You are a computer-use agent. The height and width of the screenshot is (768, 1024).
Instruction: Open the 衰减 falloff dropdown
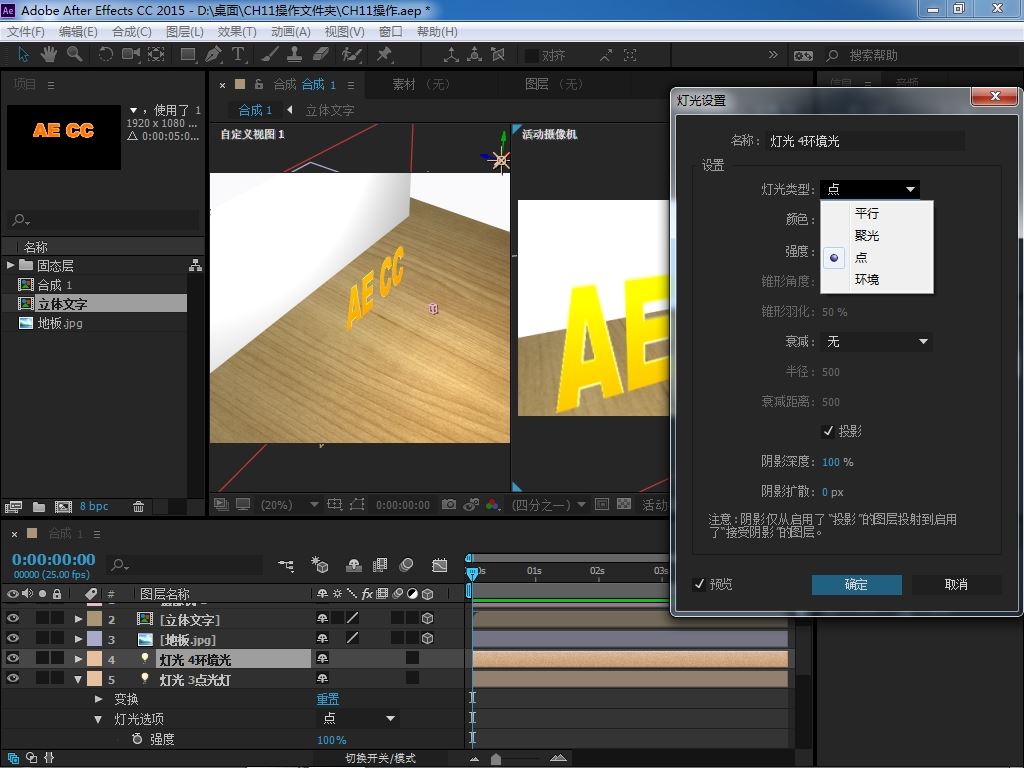[x=876, y=342]
